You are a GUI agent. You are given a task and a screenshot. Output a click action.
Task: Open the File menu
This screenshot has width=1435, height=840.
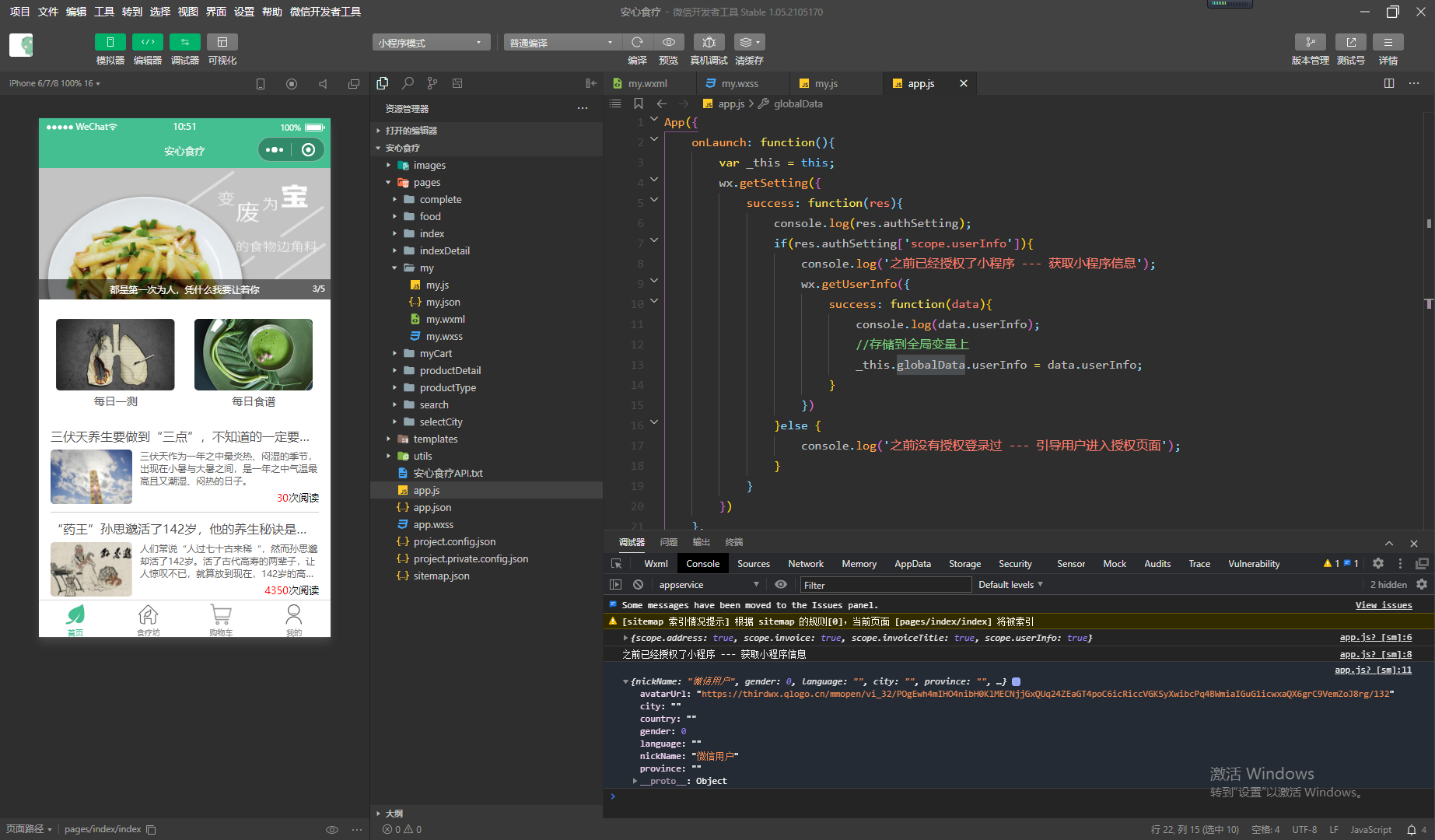tap(48, 12)
